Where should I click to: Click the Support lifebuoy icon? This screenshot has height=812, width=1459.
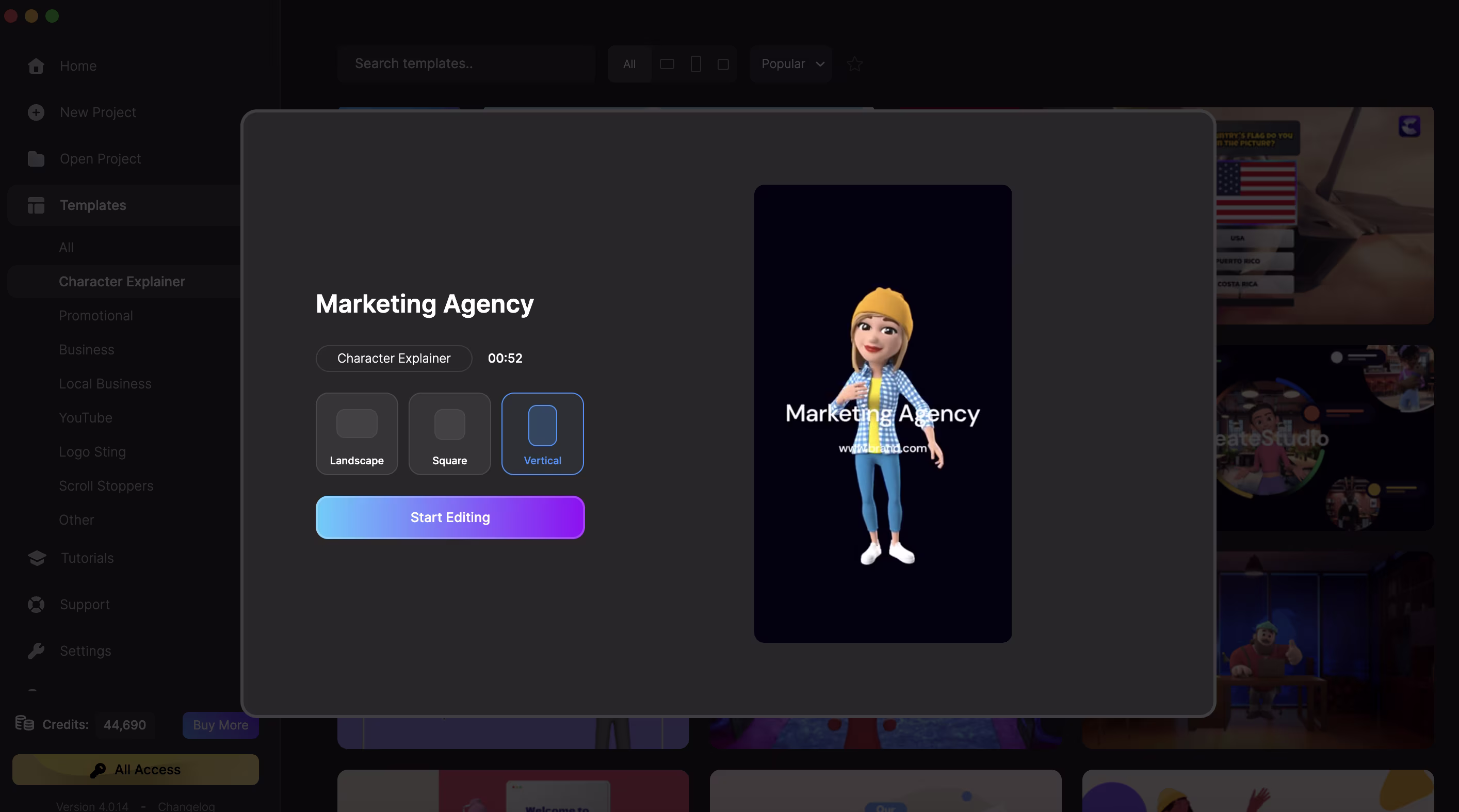pos(36,605)
